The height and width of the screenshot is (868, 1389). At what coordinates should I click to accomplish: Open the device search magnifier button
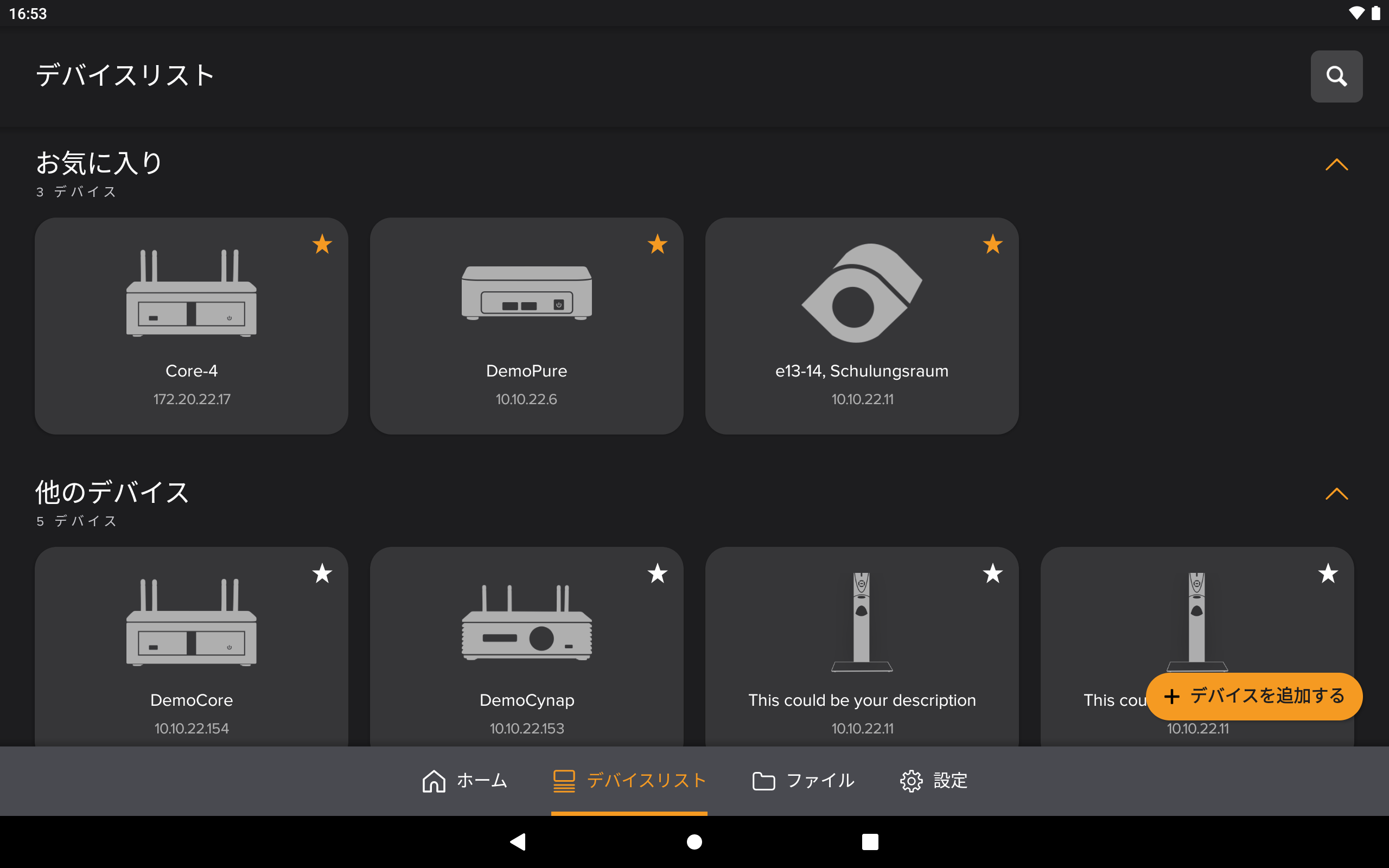tap(1336, 76)
